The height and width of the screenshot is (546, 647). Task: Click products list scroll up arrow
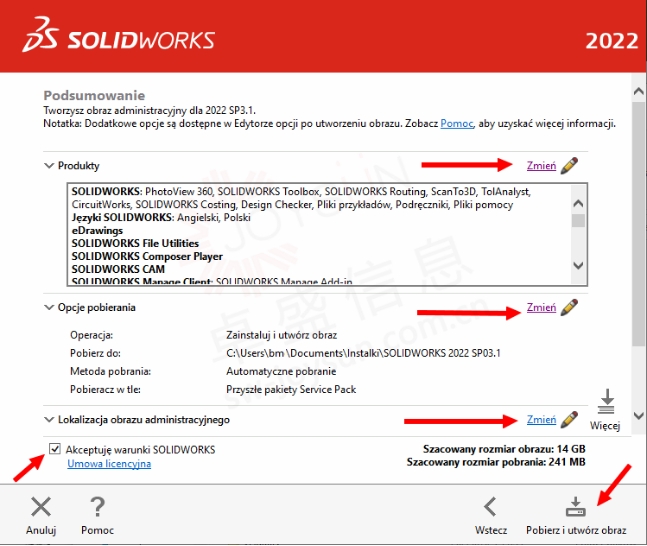tap(579, 203)
